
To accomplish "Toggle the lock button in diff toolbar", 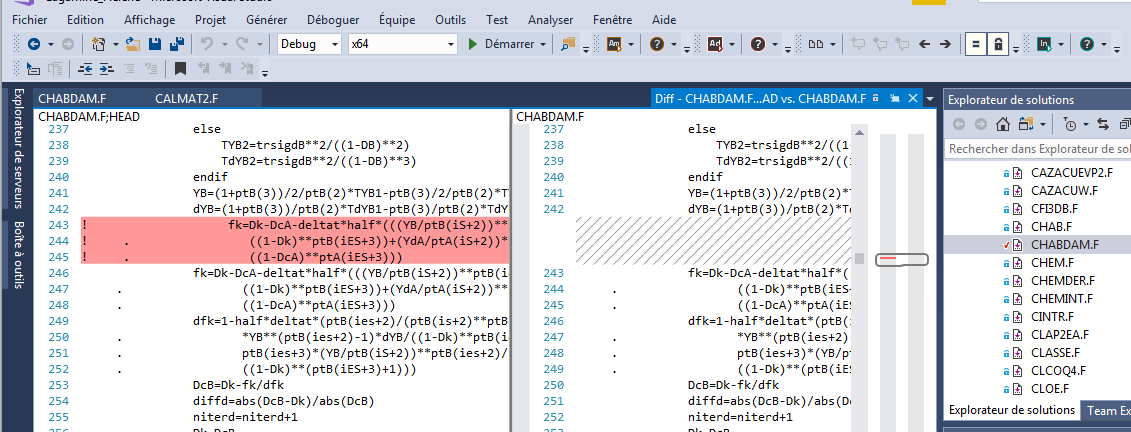I will pos(998,44).
